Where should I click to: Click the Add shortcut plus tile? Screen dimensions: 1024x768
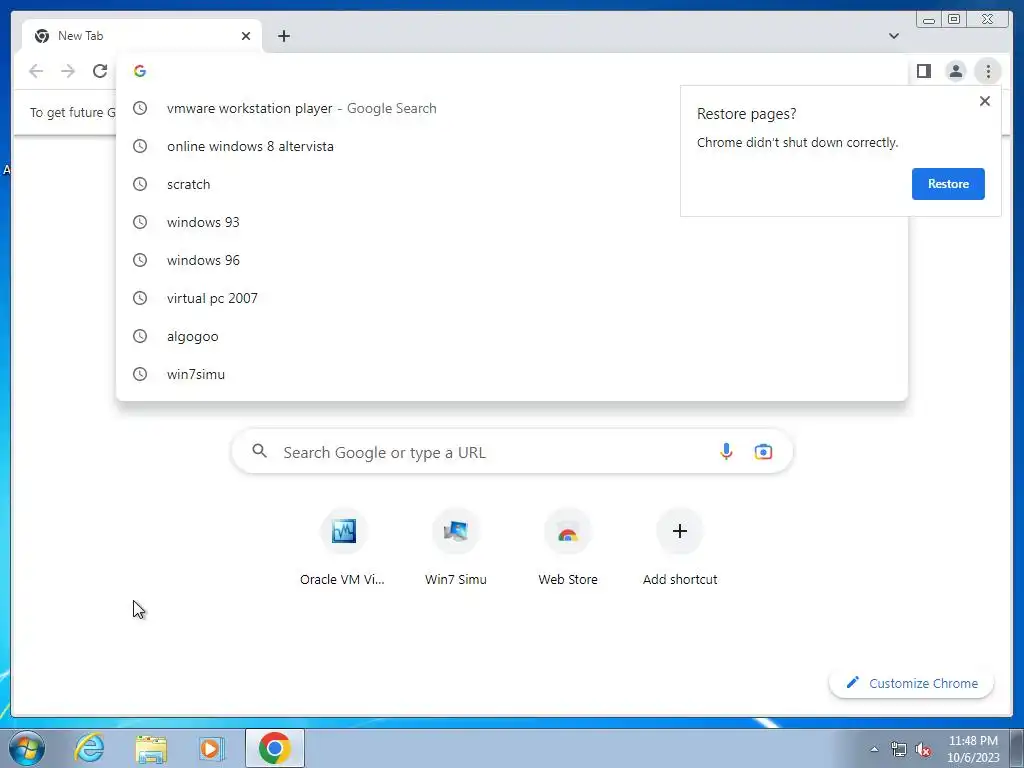680,547
